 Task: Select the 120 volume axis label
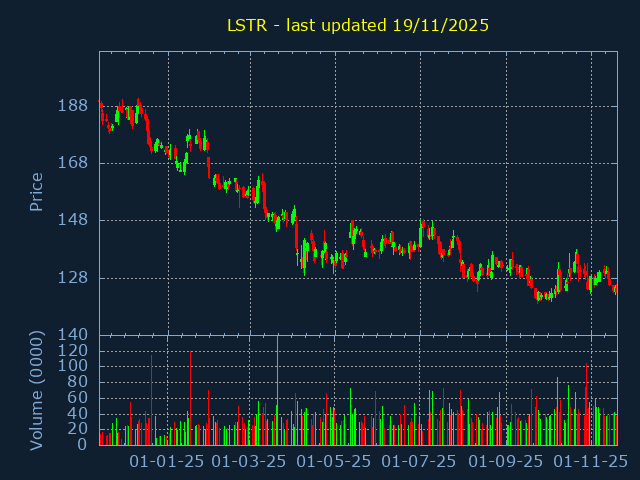(73, 351)
